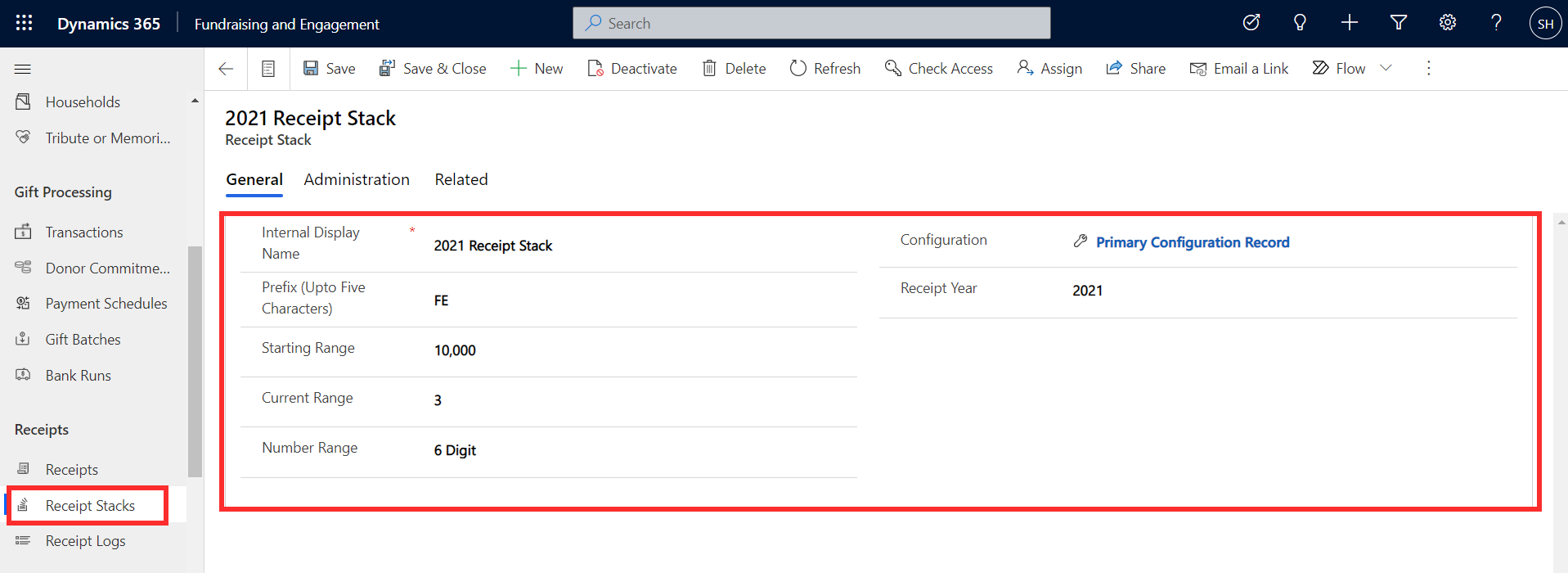Click the Payment Schedules sidebar icon
Image resolution: width=1568 pixels, height=573 pixels.
pyautogui.click(x=23, y=303)
